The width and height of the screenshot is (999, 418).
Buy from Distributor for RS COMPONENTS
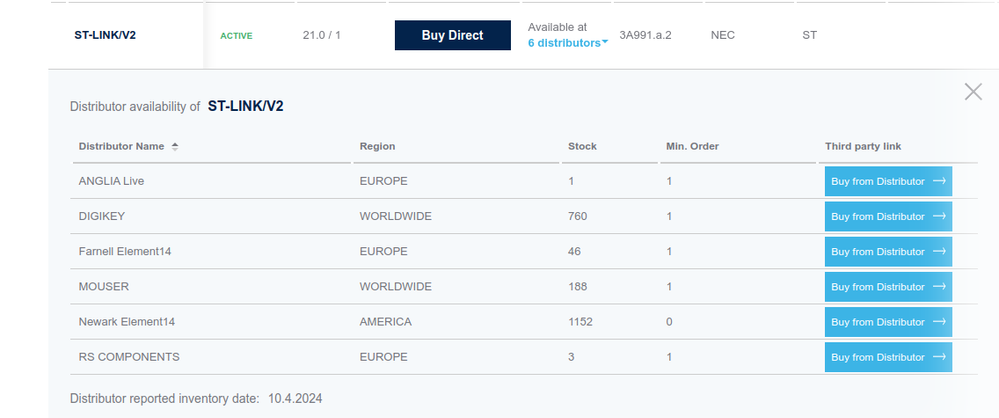(x=888, y=357)
